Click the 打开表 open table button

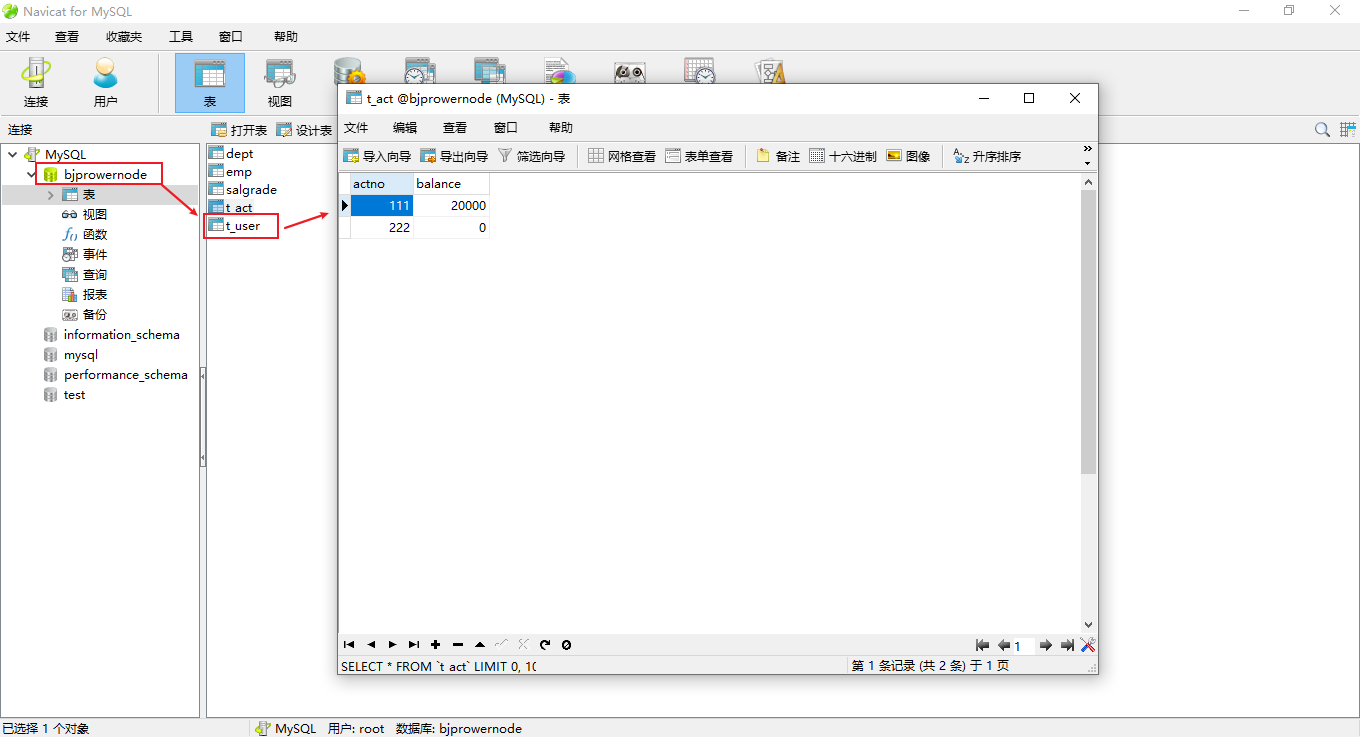tap(239, 130)
